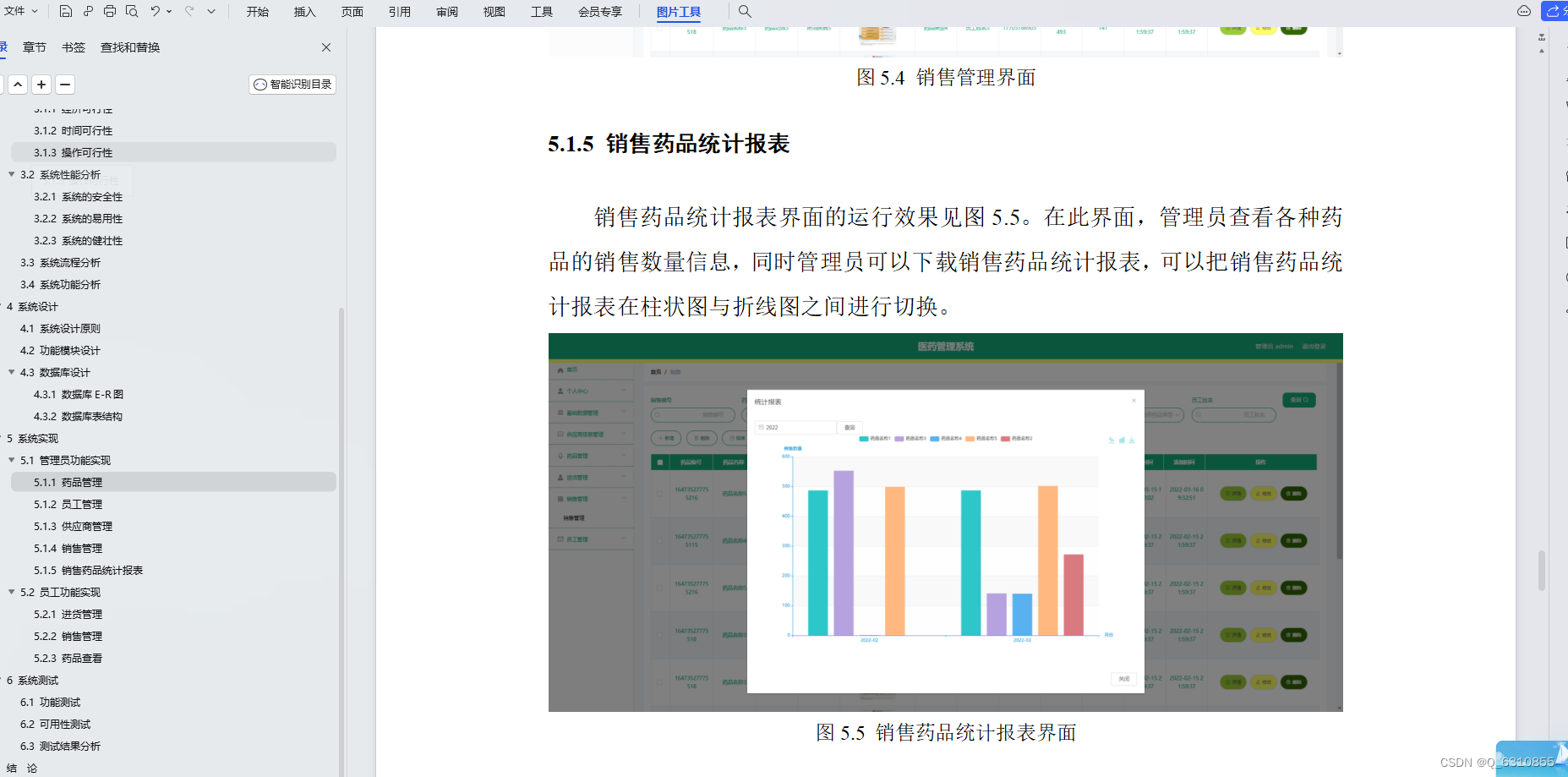Viewport: 1568px width, 777px height.
Task: Select outline item 3.2.2 系统的易用性
Action: click(78, 218)
